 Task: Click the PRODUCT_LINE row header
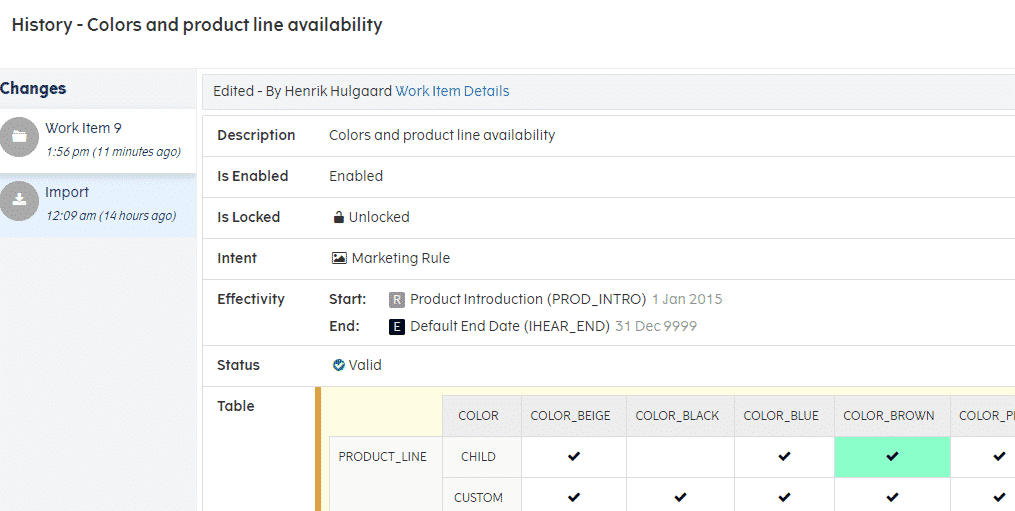[x=382, y=457]
